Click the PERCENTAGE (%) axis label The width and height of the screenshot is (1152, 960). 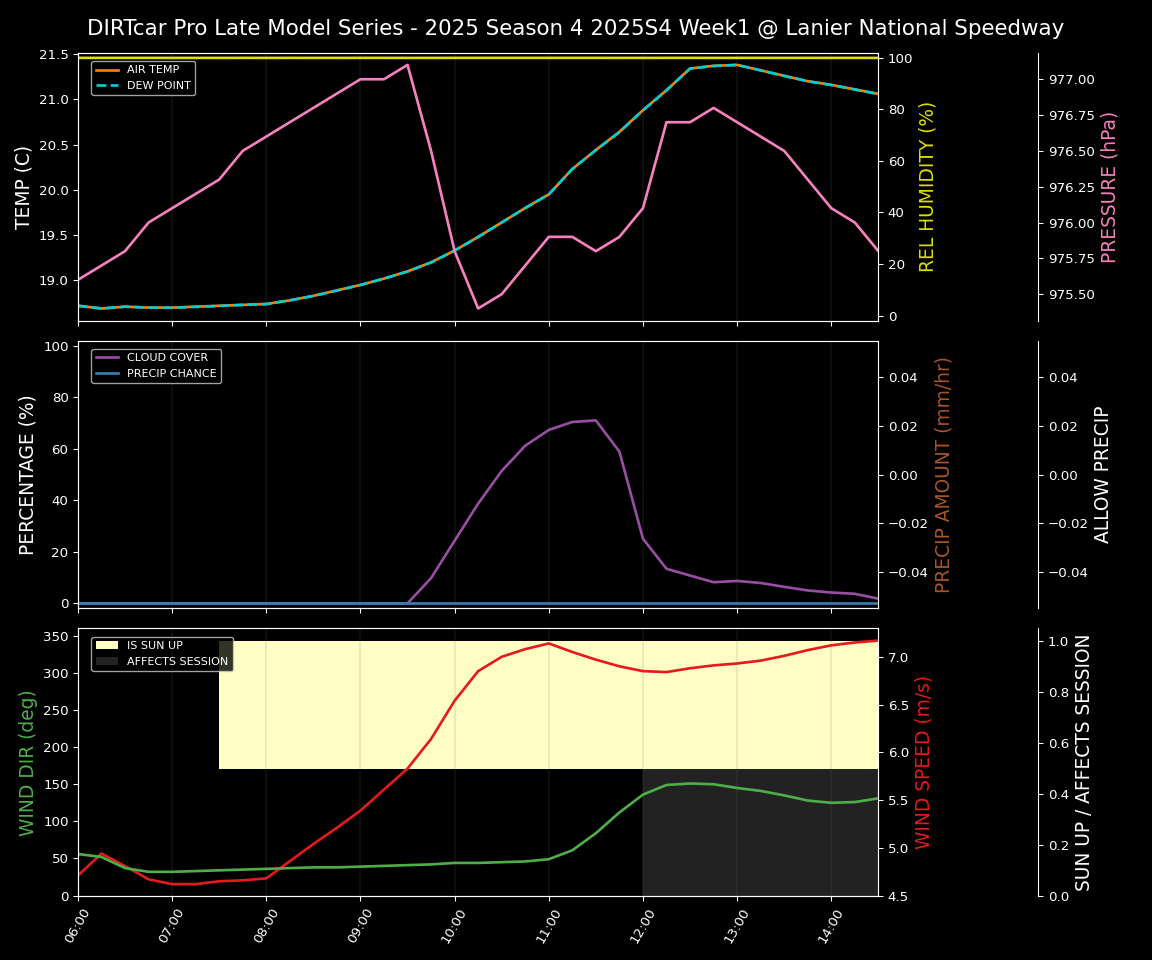click(x=28, y=474)
